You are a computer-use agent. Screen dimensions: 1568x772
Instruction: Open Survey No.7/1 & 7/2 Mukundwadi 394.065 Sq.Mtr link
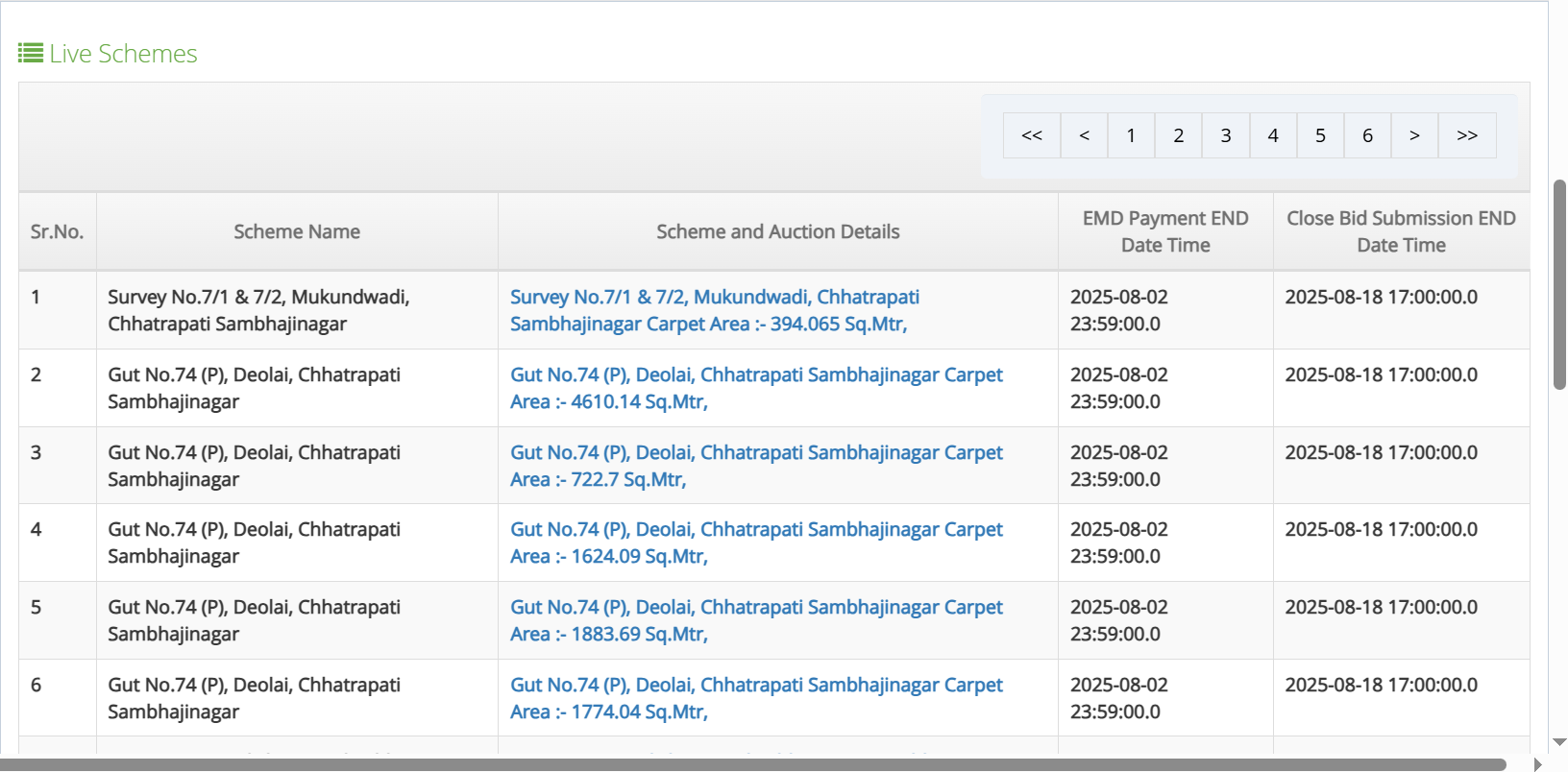click(715, 310)
